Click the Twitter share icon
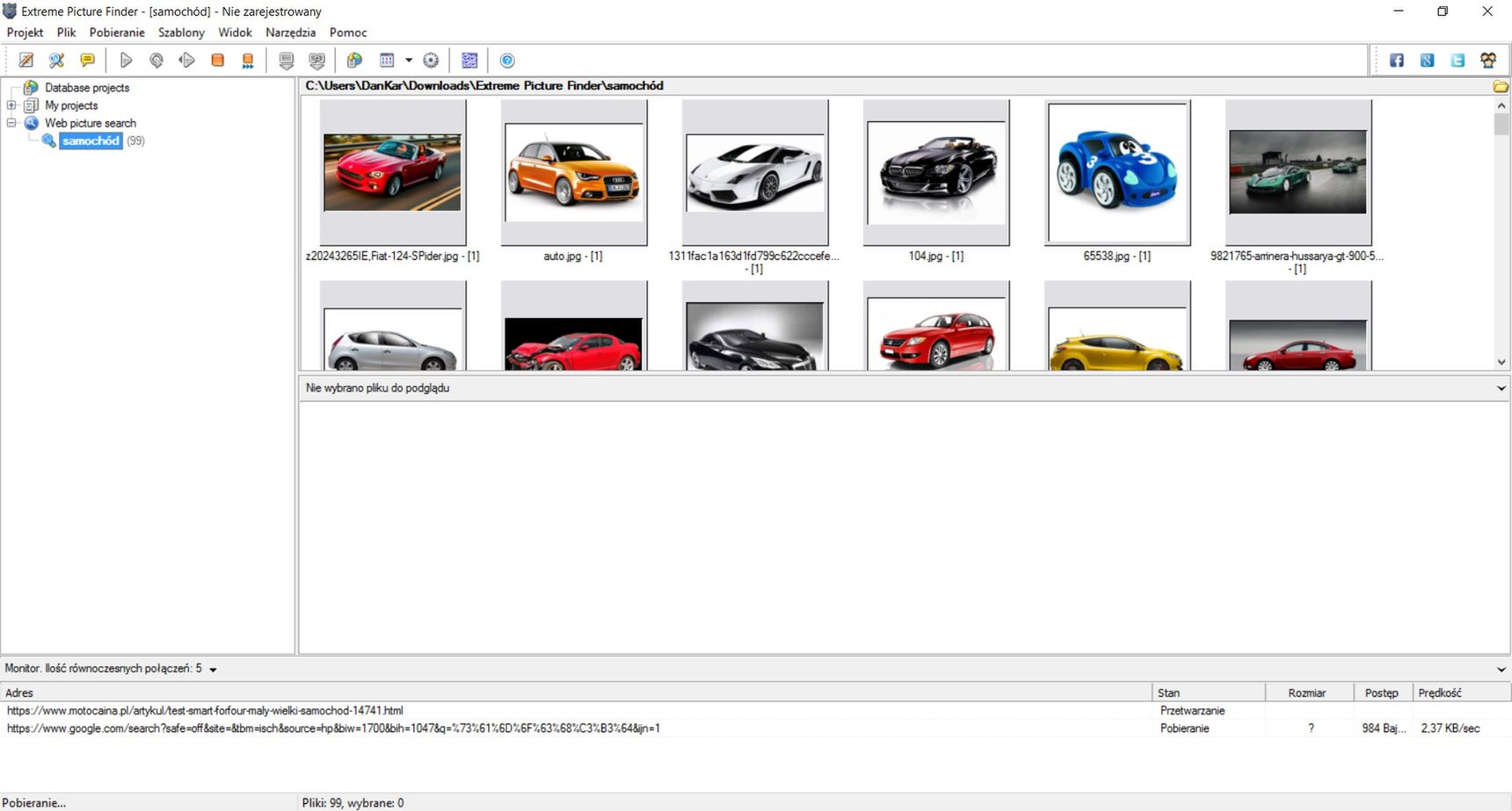The width and height of the screenshot is (1512, 811). coord(1457,61)
